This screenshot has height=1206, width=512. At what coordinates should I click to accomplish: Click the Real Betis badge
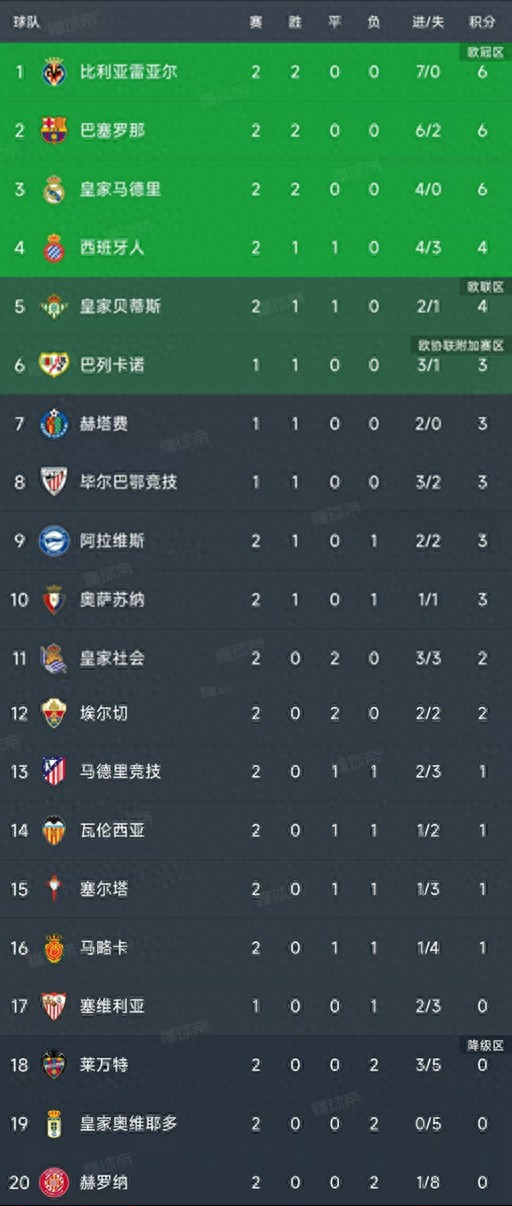(x=54, y=306)
